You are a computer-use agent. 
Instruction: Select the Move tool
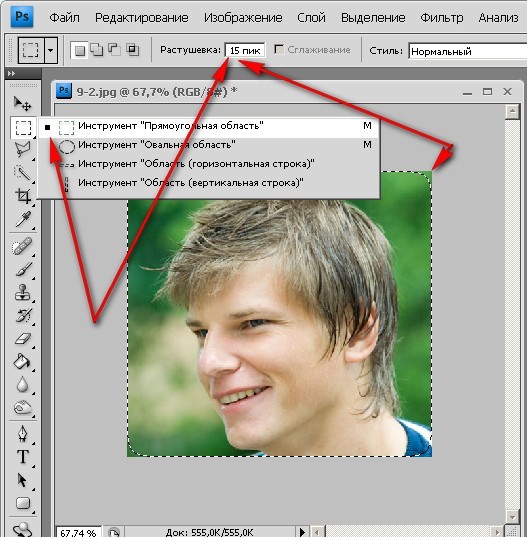tap(23, 103)
